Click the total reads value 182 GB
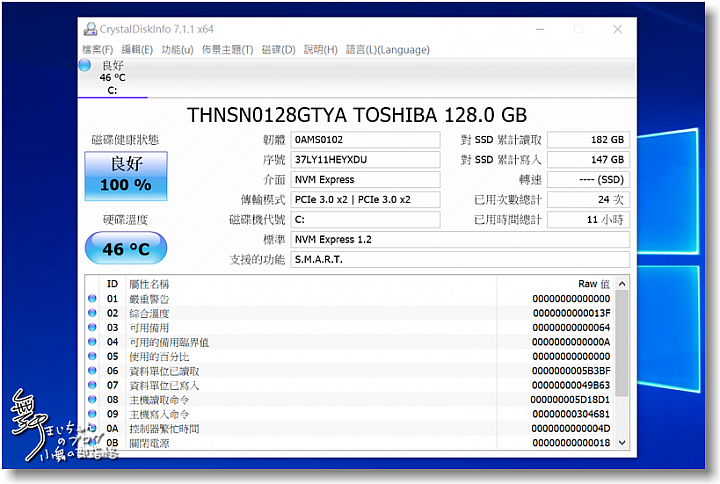This screenshot has height=484, width=720. coord(588,140)
